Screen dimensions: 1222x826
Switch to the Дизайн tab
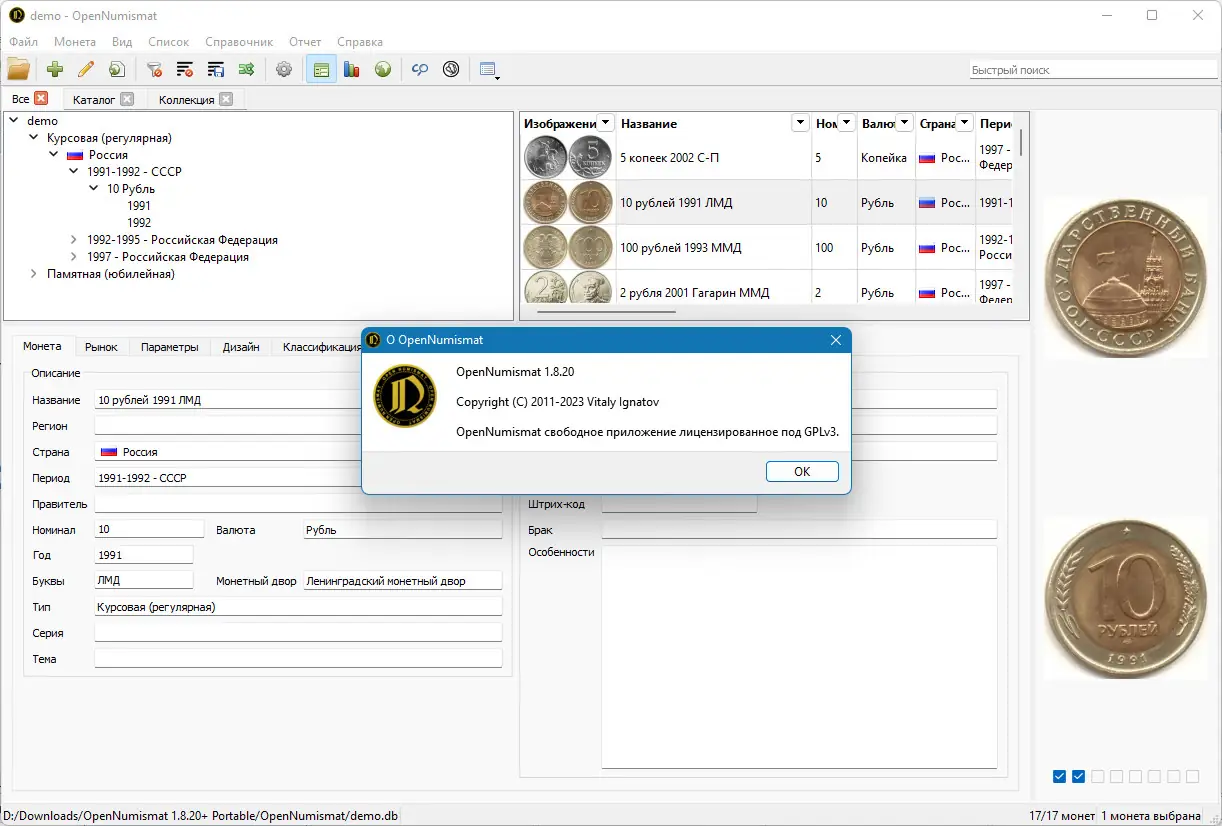click(241, 347)
